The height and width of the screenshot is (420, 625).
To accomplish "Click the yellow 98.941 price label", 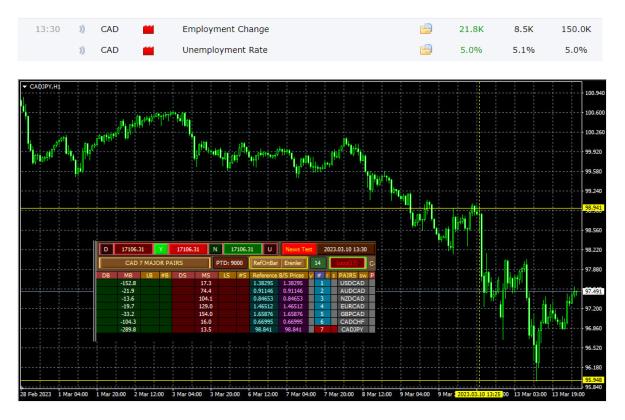I will point(593,208).
